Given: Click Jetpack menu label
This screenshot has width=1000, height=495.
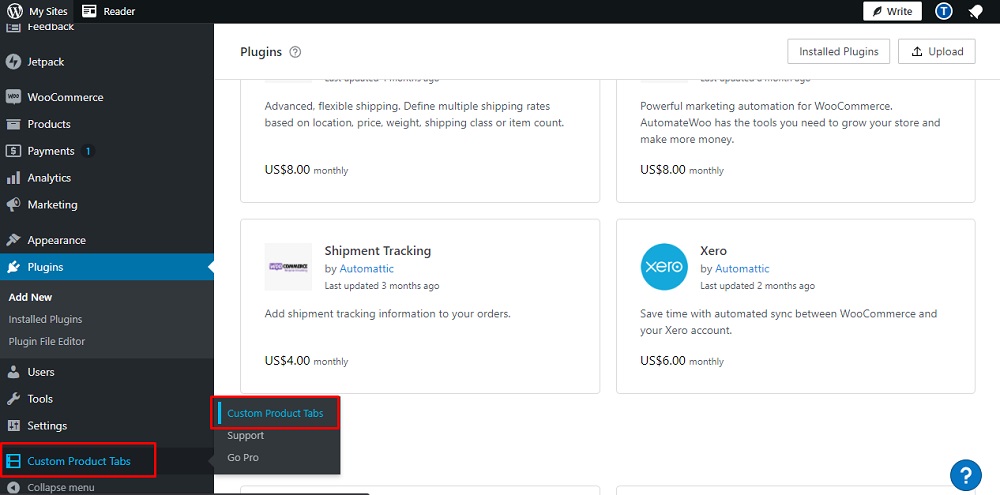Looking at the screenshot, I should 45,62.
